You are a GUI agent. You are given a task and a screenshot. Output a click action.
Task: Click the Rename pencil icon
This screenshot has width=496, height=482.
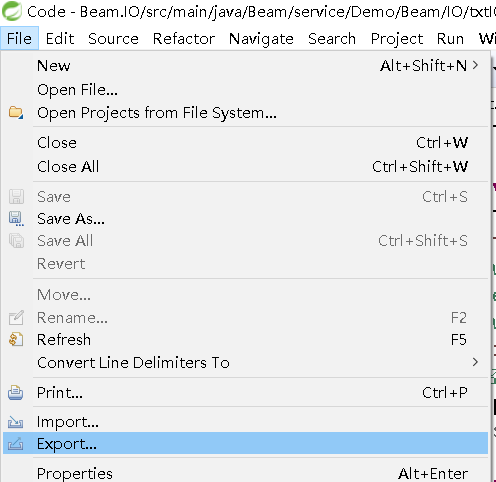(x=16, y=318)
